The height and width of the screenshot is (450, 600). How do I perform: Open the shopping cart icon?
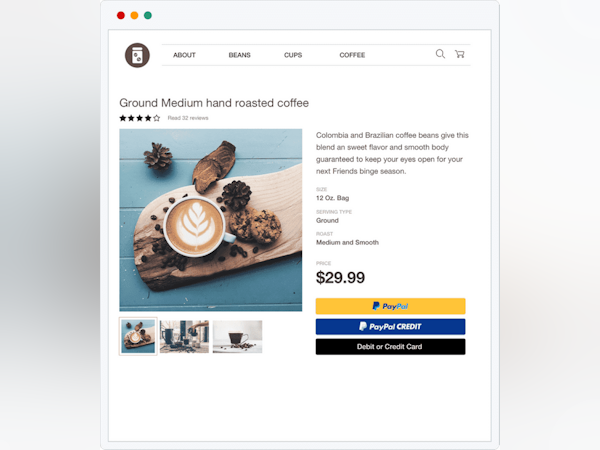pyautogui.click(x=460, y=54)
